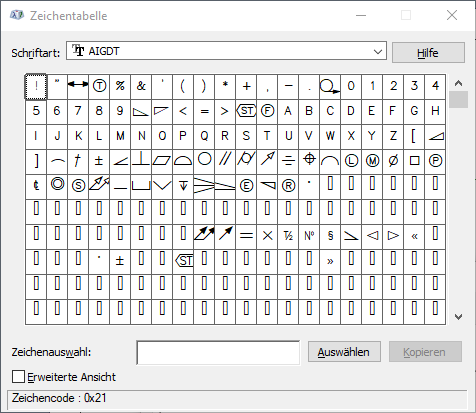Select the » double angle quote

click(330, 261)
